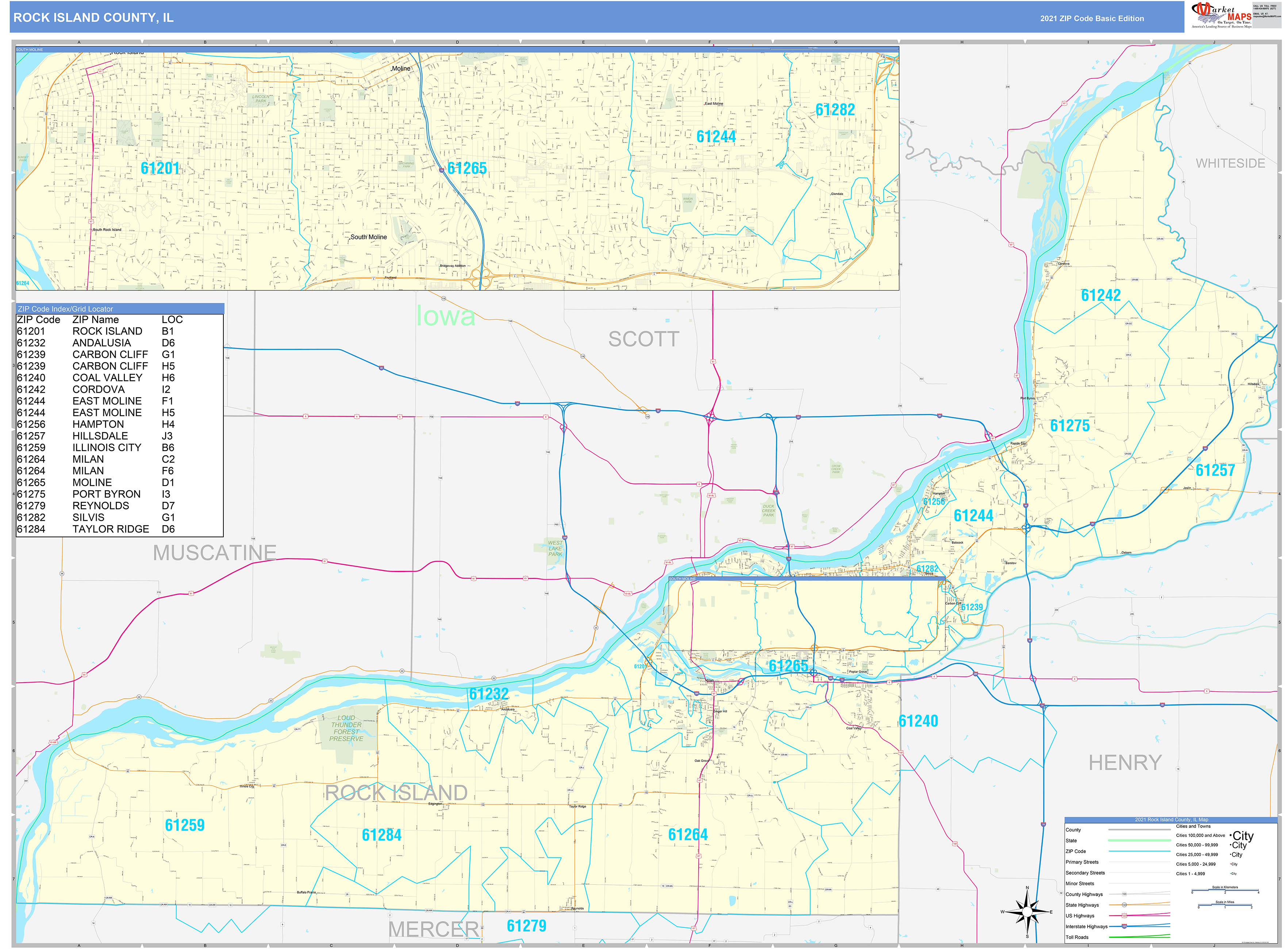Click the US Highways shield symbol in legend

click(1124, 916)
